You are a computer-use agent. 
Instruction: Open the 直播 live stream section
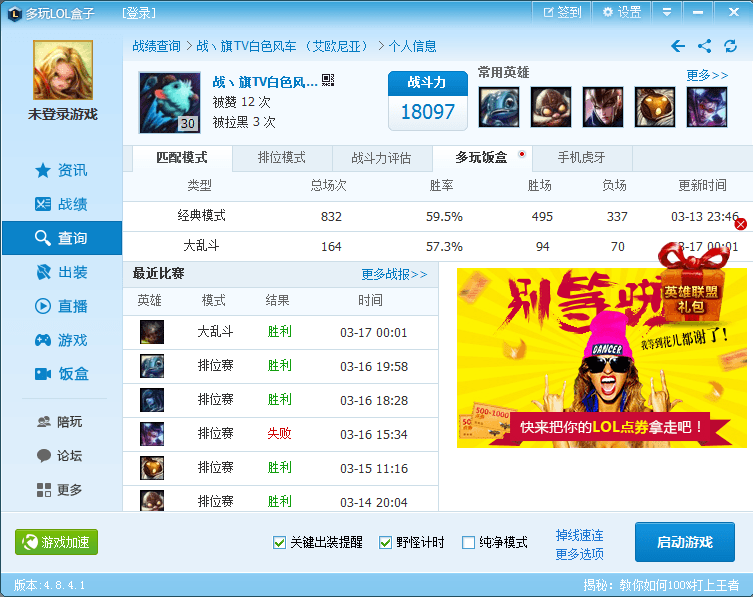coord(61,306)
